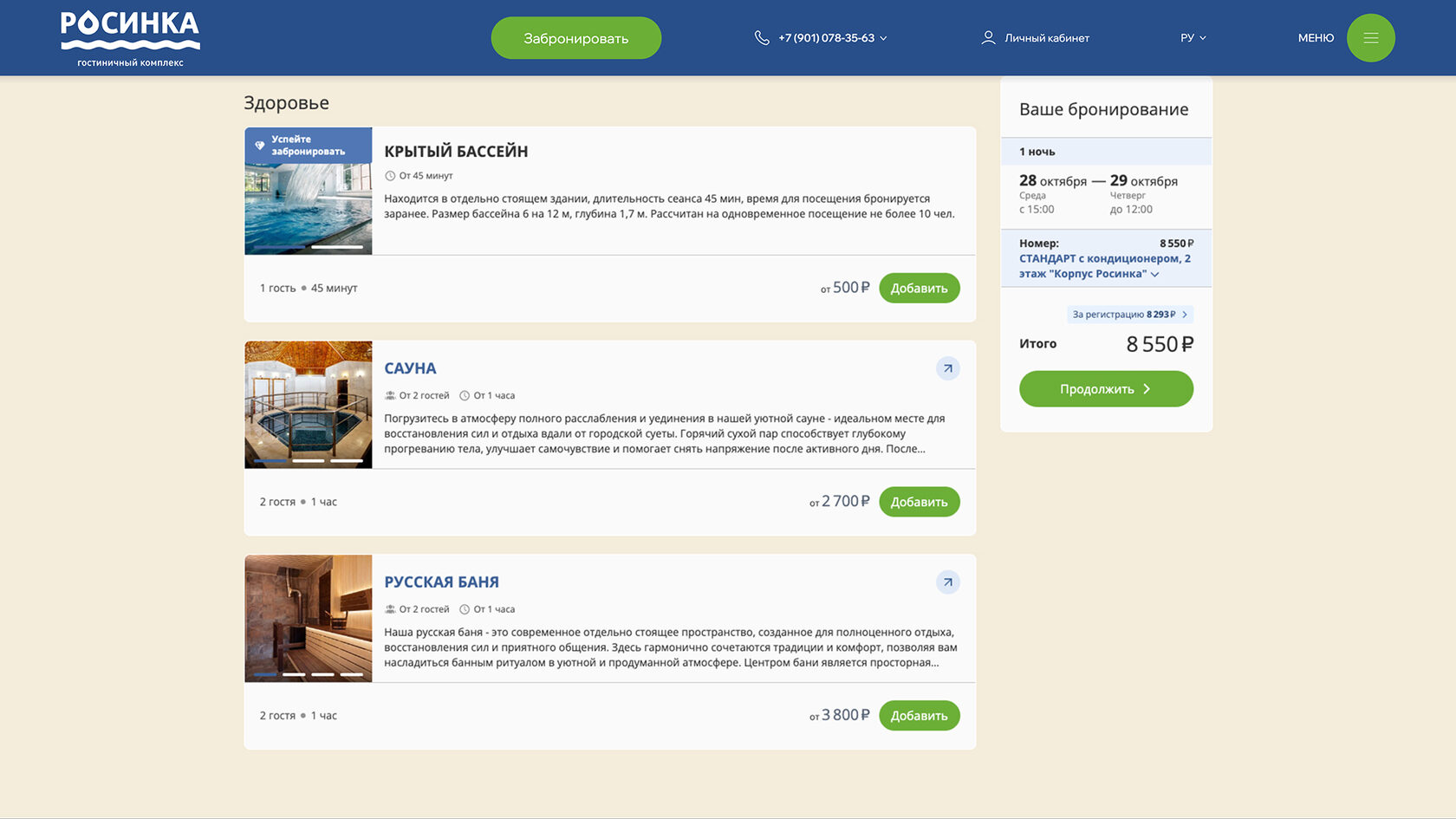Image resolution: width=1456 pixels, height=819 pixels.
Task: Click the '1 ночь' label
Action: point(1037,152)
